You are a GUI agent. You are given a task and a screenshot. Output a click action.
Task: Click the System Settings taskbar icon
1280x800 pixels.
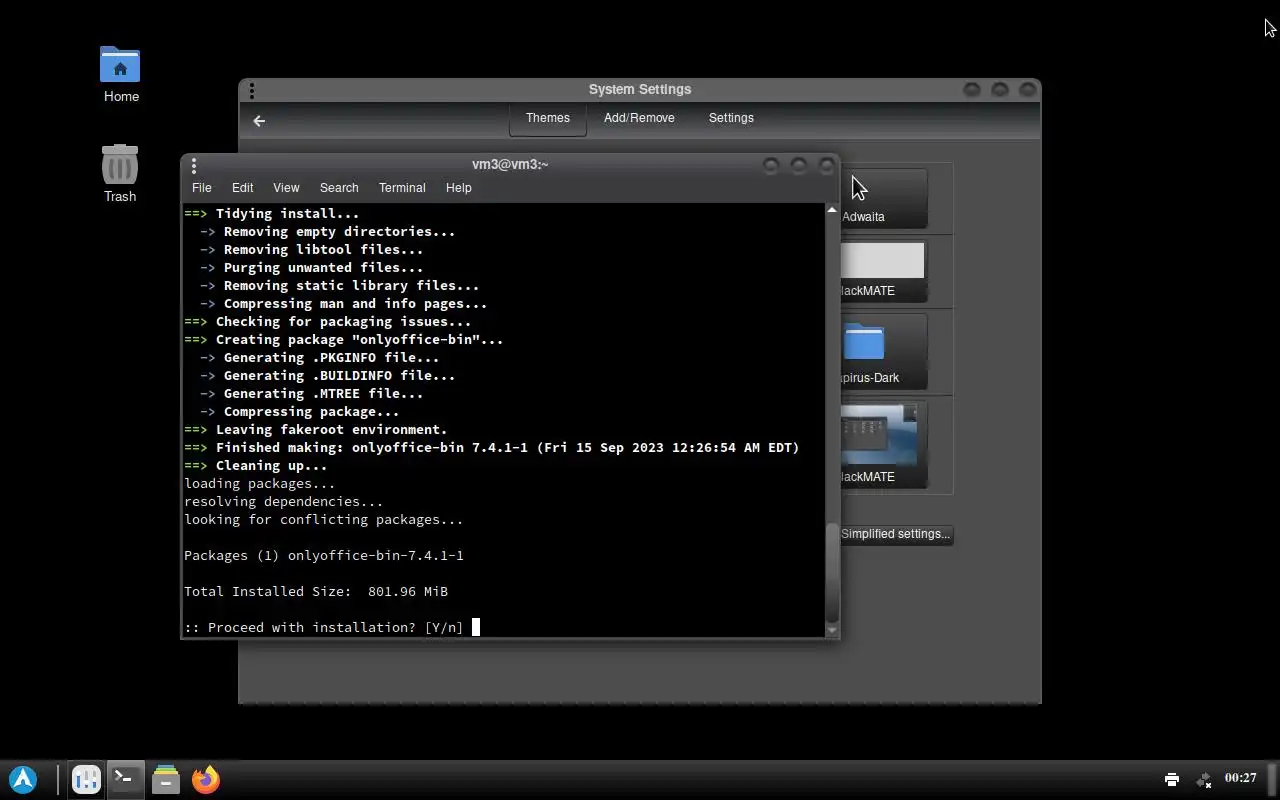tap(86, 779)
